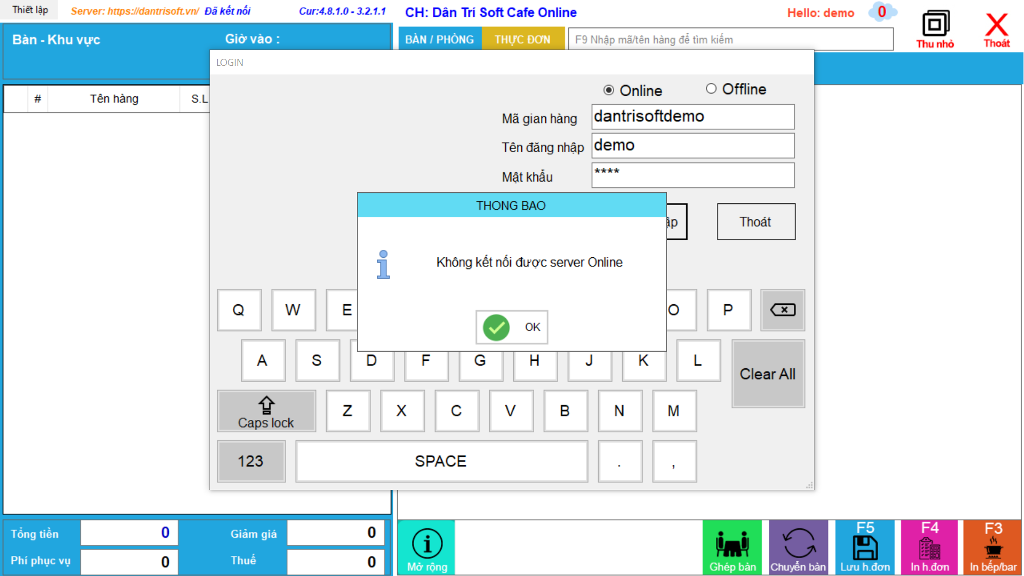Switch to the THỰC ĐƠN tab
1024x576 pixels.
[522, 39]
